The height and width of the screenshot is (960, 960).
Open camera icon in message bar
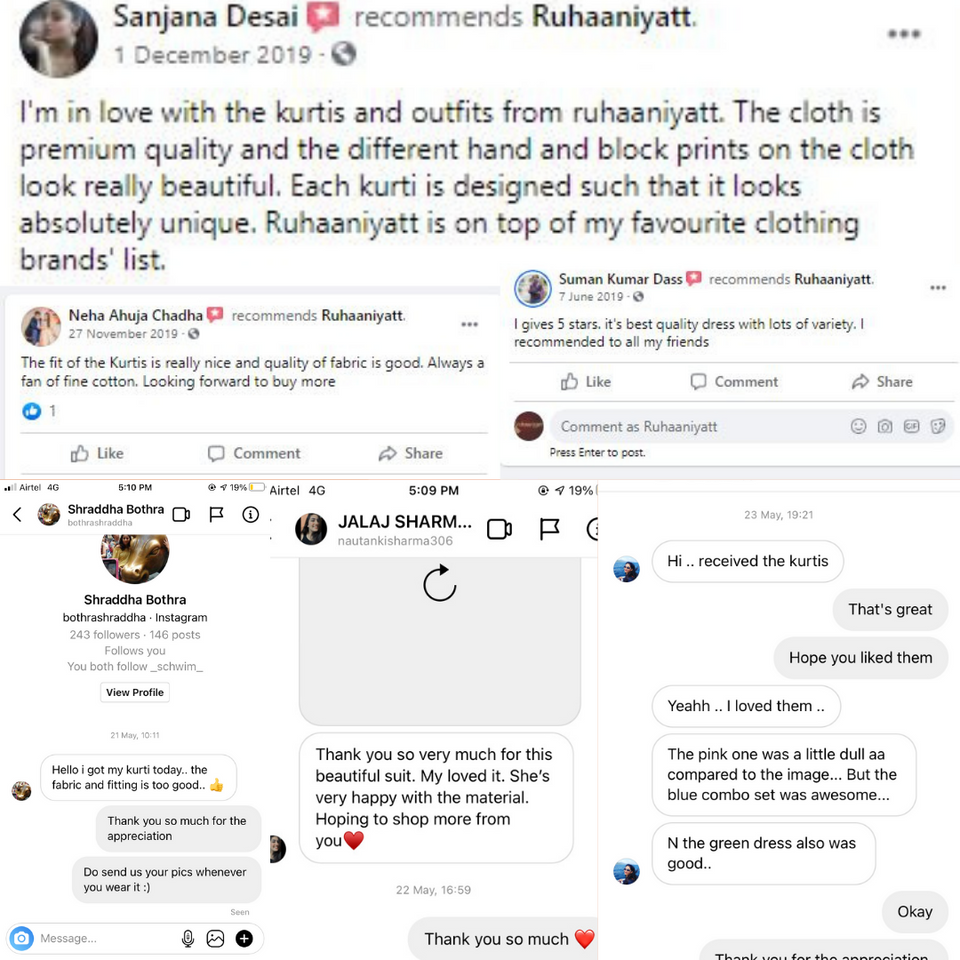tap(21, 938)
